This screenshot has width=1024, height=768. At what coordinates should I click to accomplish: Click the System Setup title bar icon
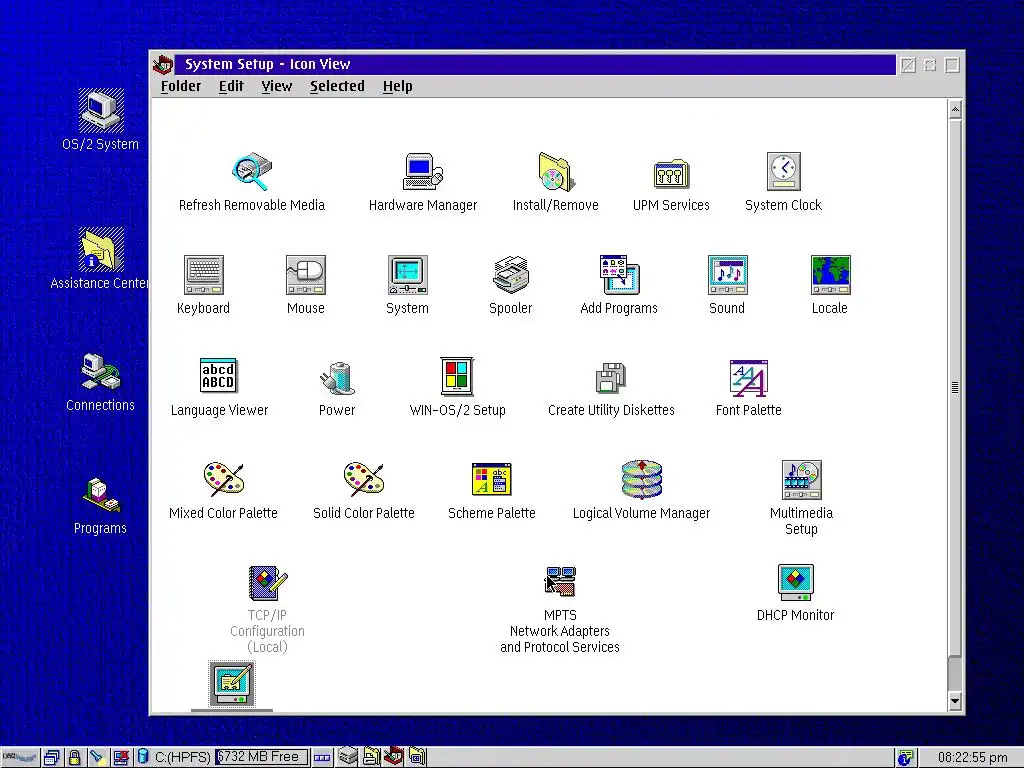click(x=163, y=65)
